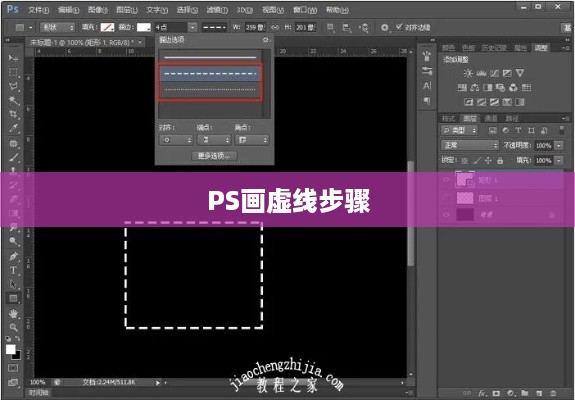Click the Gradient Map adjustment icon
The width and height of the screenshot is (575, 400).
click(520, 102)
